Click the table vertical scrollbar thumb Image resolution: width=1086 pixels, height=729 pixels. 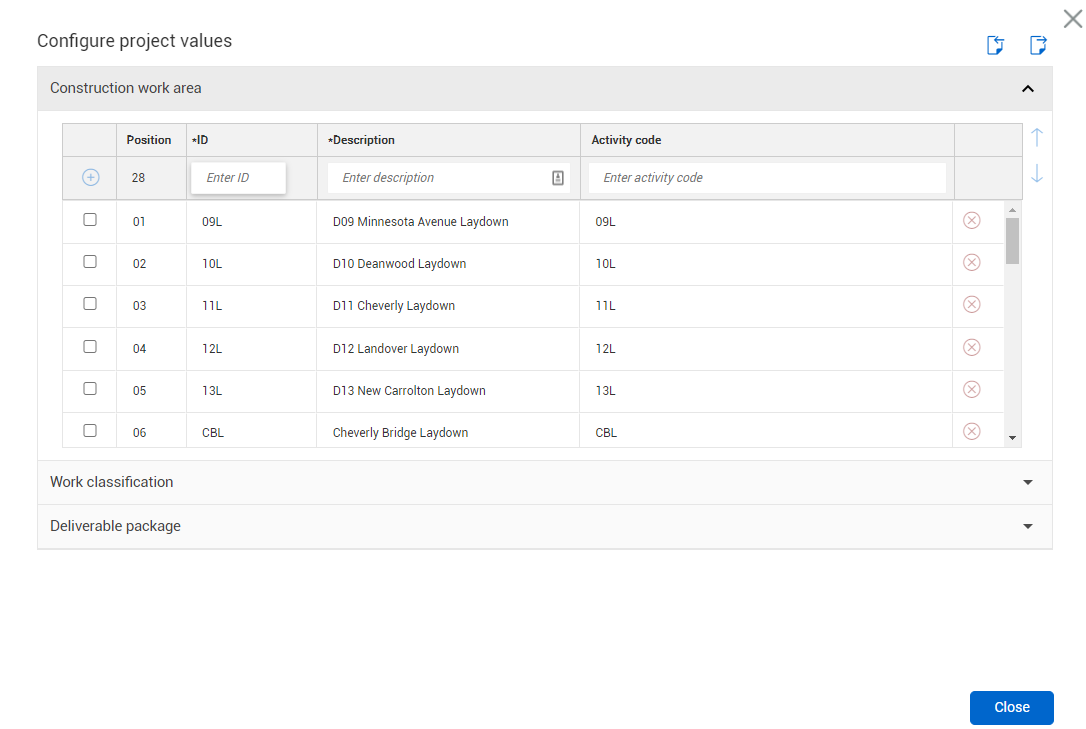(1013, 241)
